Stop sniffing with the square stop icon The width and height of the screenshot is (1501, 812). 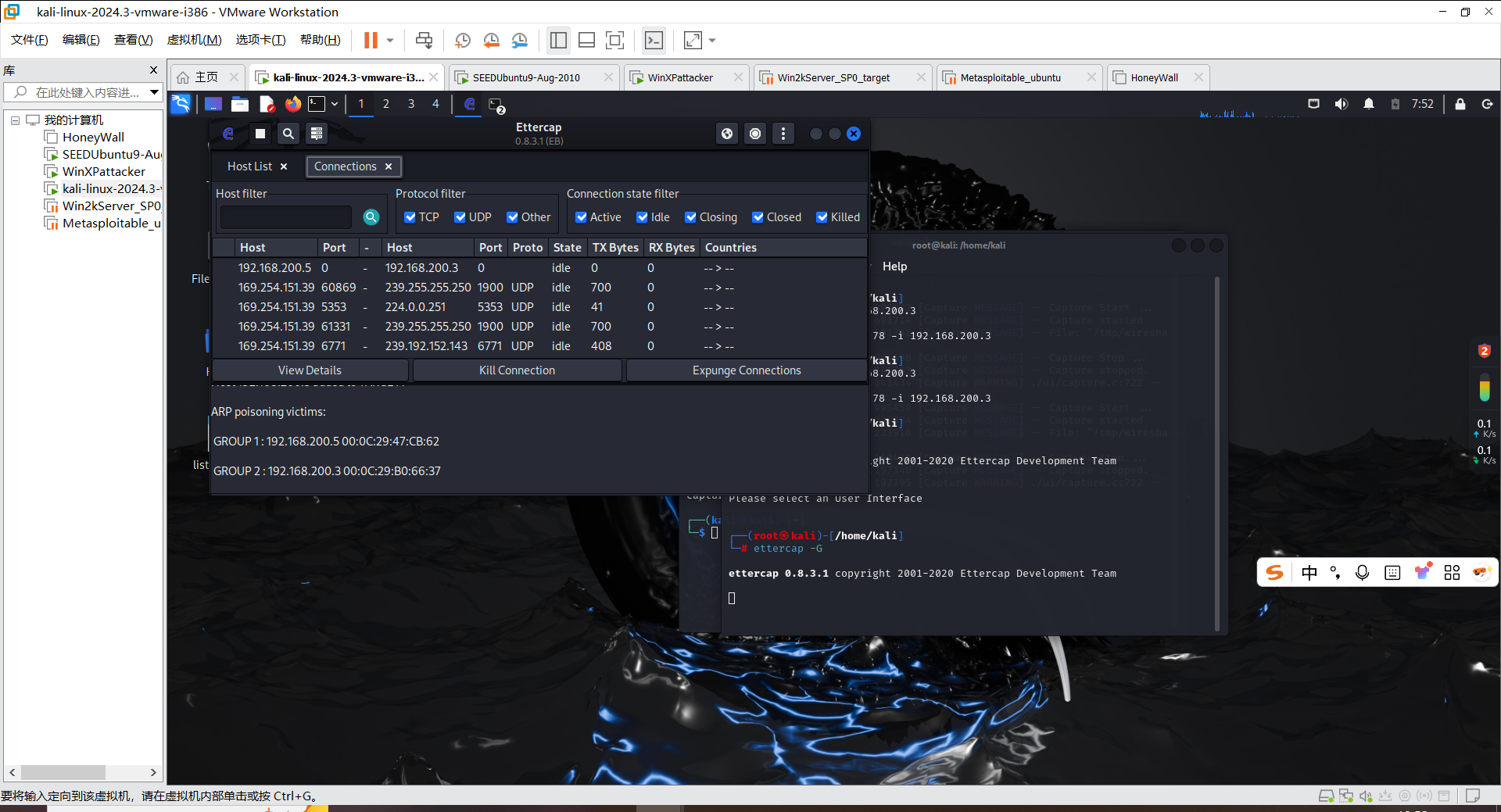260,134
